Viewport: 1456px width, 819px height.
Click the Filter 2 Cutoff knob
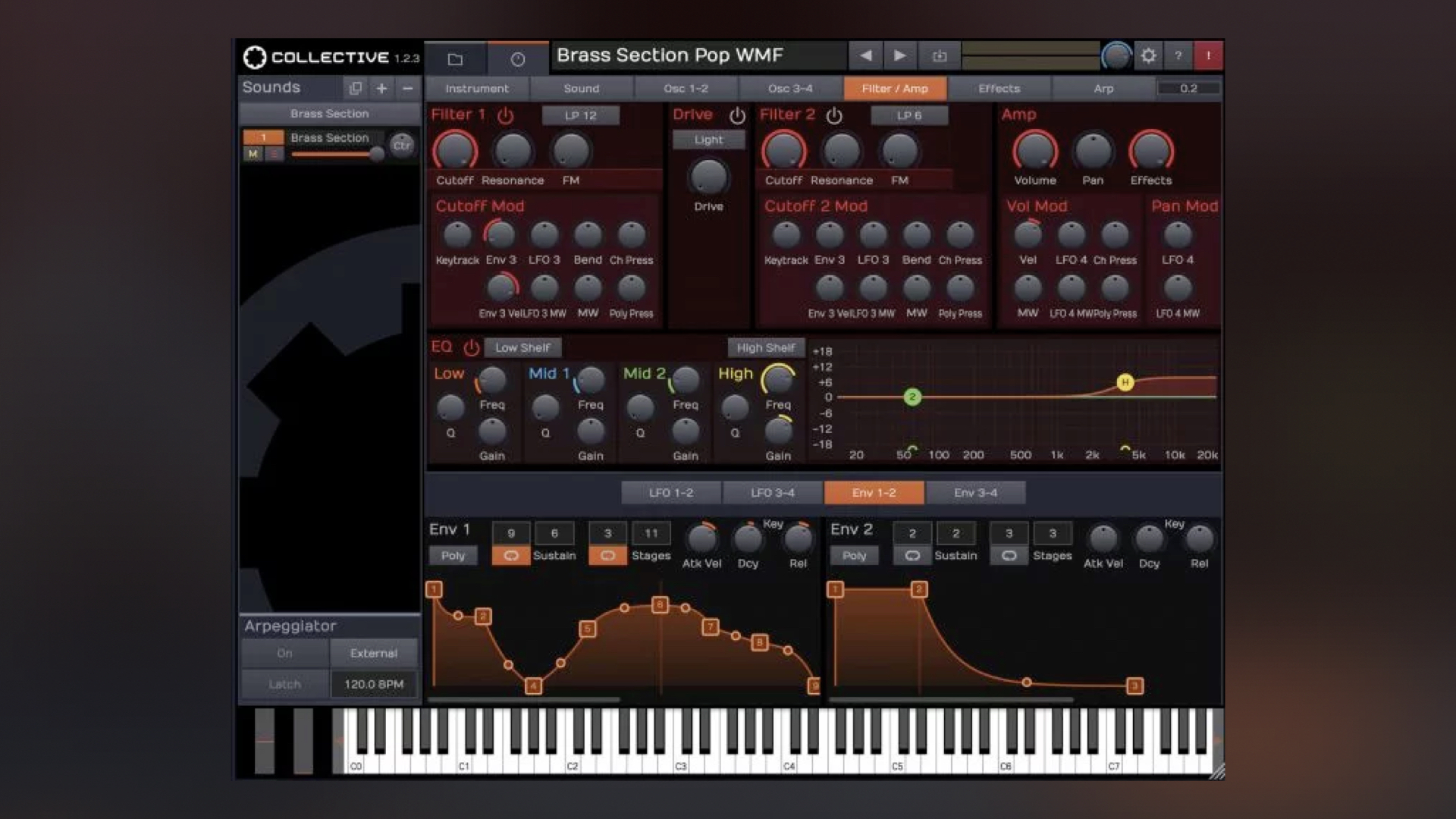pyautogui.click(x=784, y=151)
